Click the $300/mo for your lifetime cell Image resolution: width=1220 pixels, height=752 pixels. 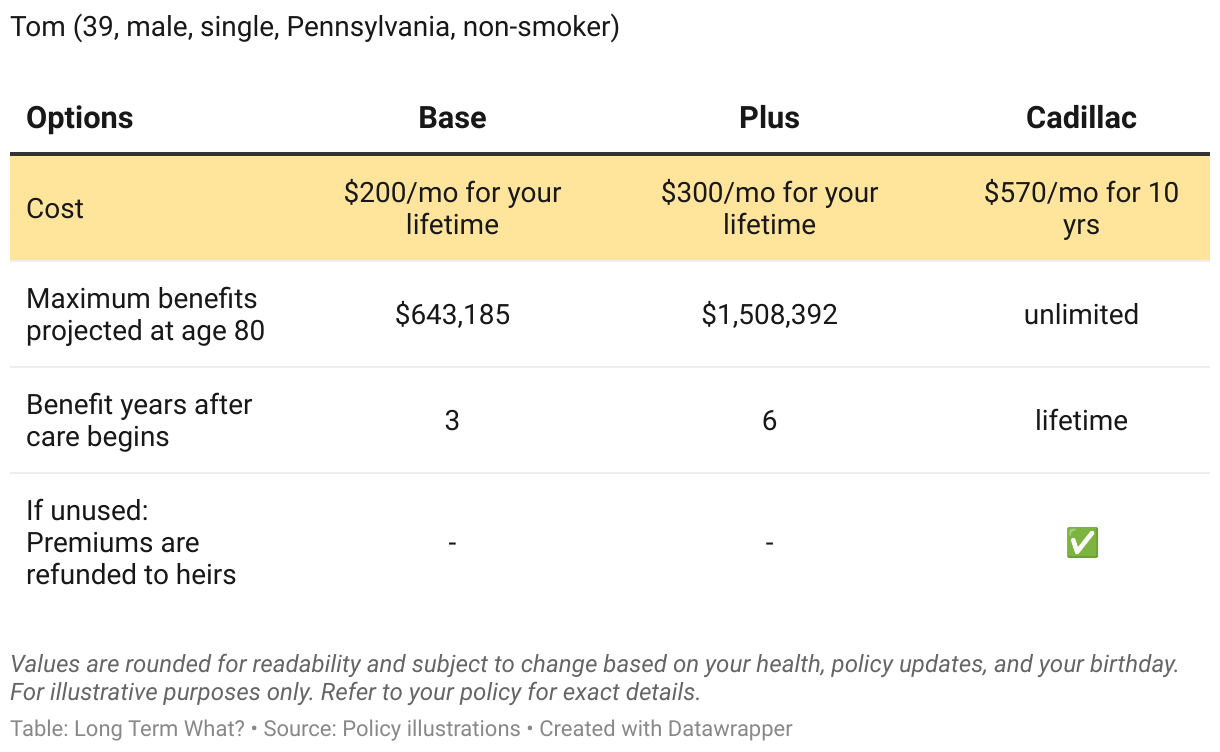coord(769,208)
